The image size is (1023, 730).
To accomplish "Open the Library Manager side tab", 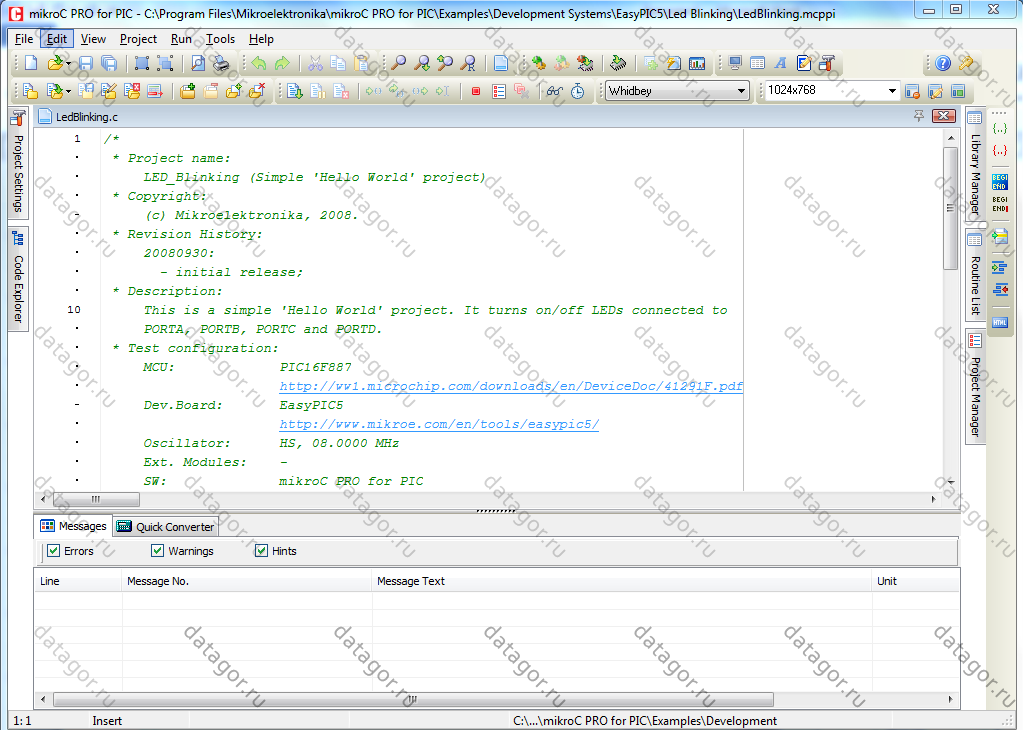I will pyautogui.click(x=975, y=164).
